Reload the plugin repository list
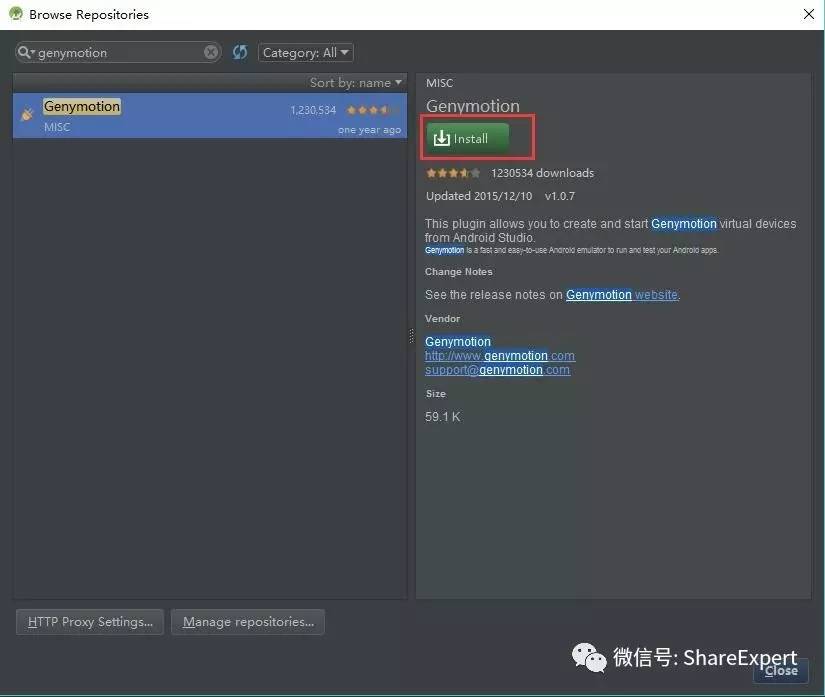 240,52
